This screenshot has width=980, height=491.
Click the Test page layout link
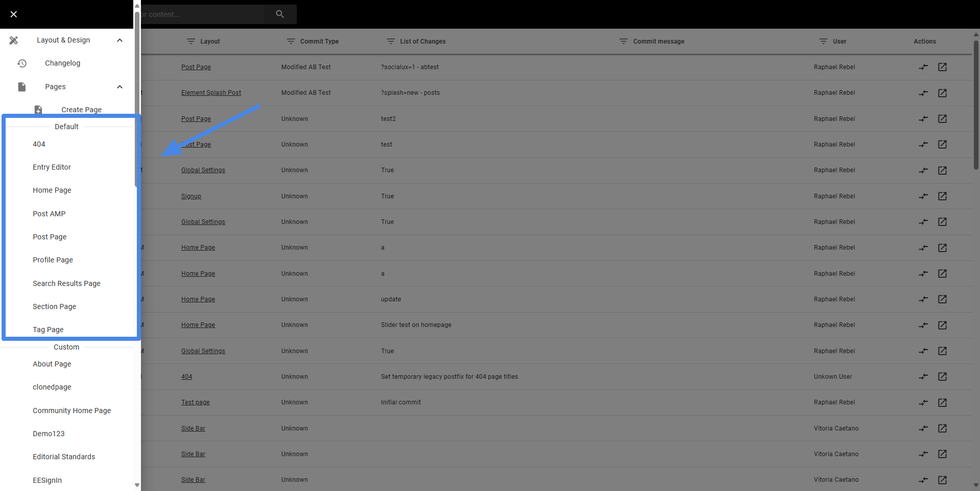tap(195, 402)
